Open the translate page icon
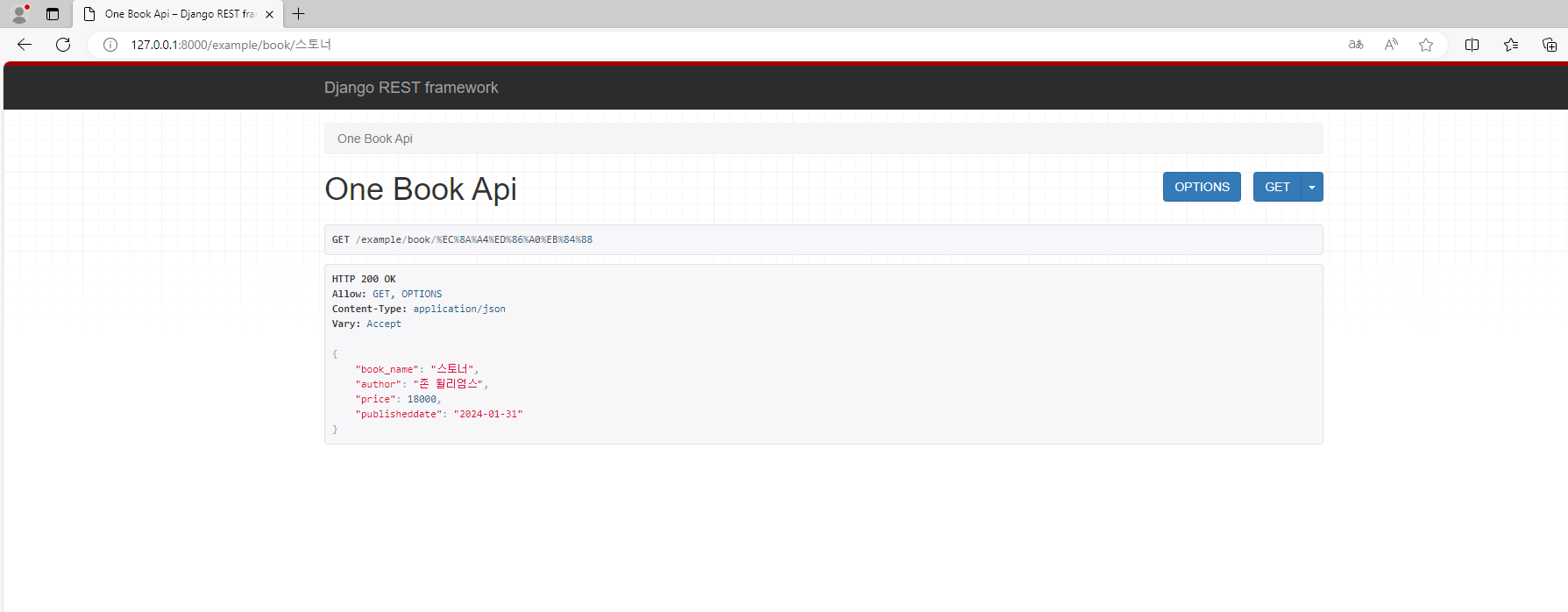This screenshot has width=1568, height=612. point(1356,45)
